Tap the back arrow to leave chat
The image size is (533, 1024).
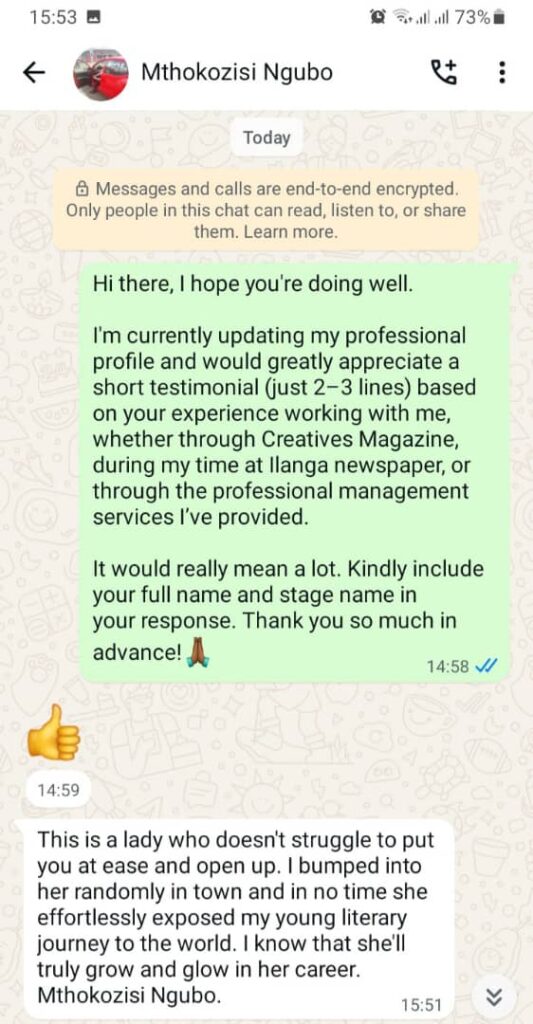point(34,72)
